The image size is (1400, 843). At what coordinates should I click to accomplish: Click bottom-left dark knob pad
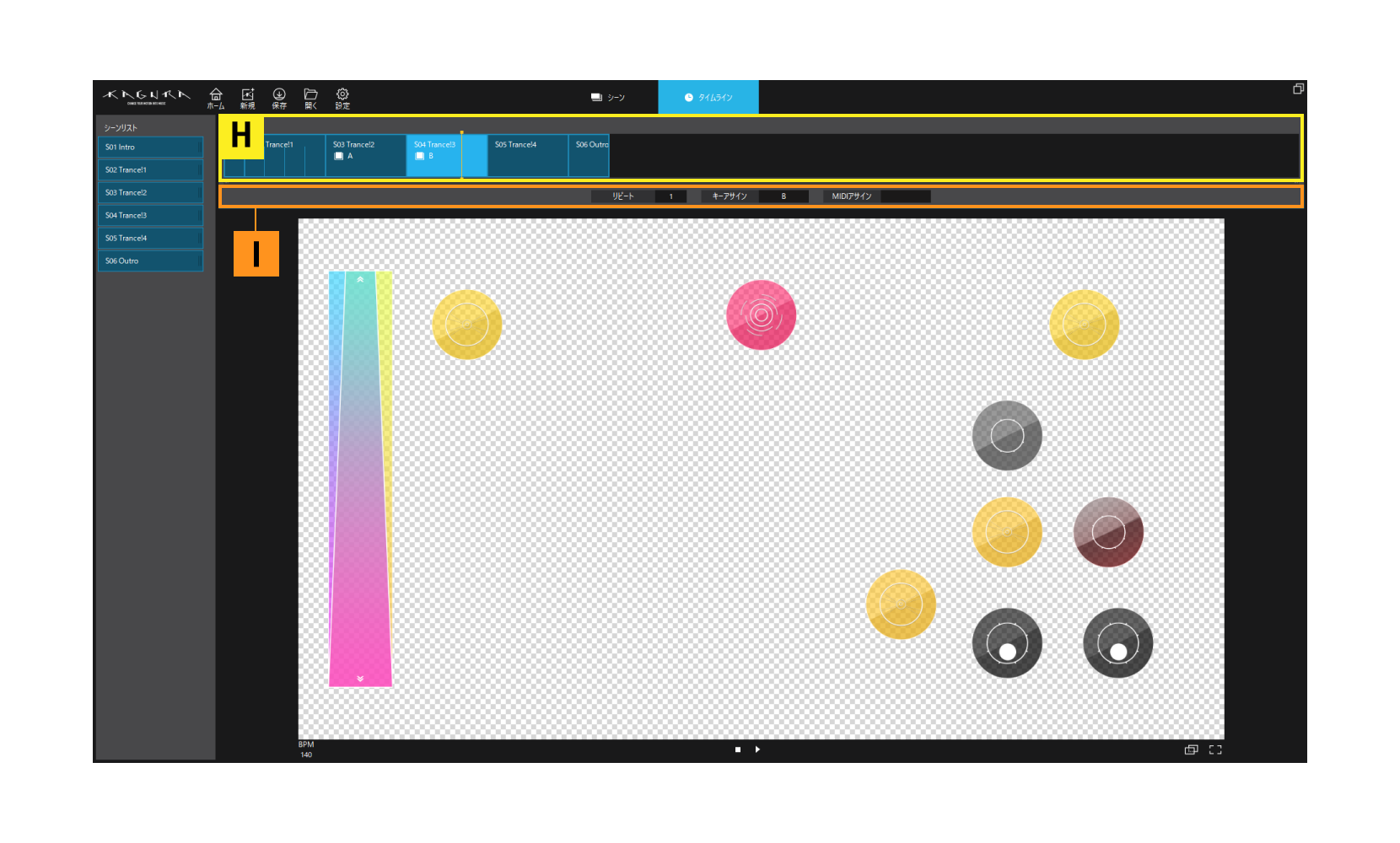tap(1007, 643)
